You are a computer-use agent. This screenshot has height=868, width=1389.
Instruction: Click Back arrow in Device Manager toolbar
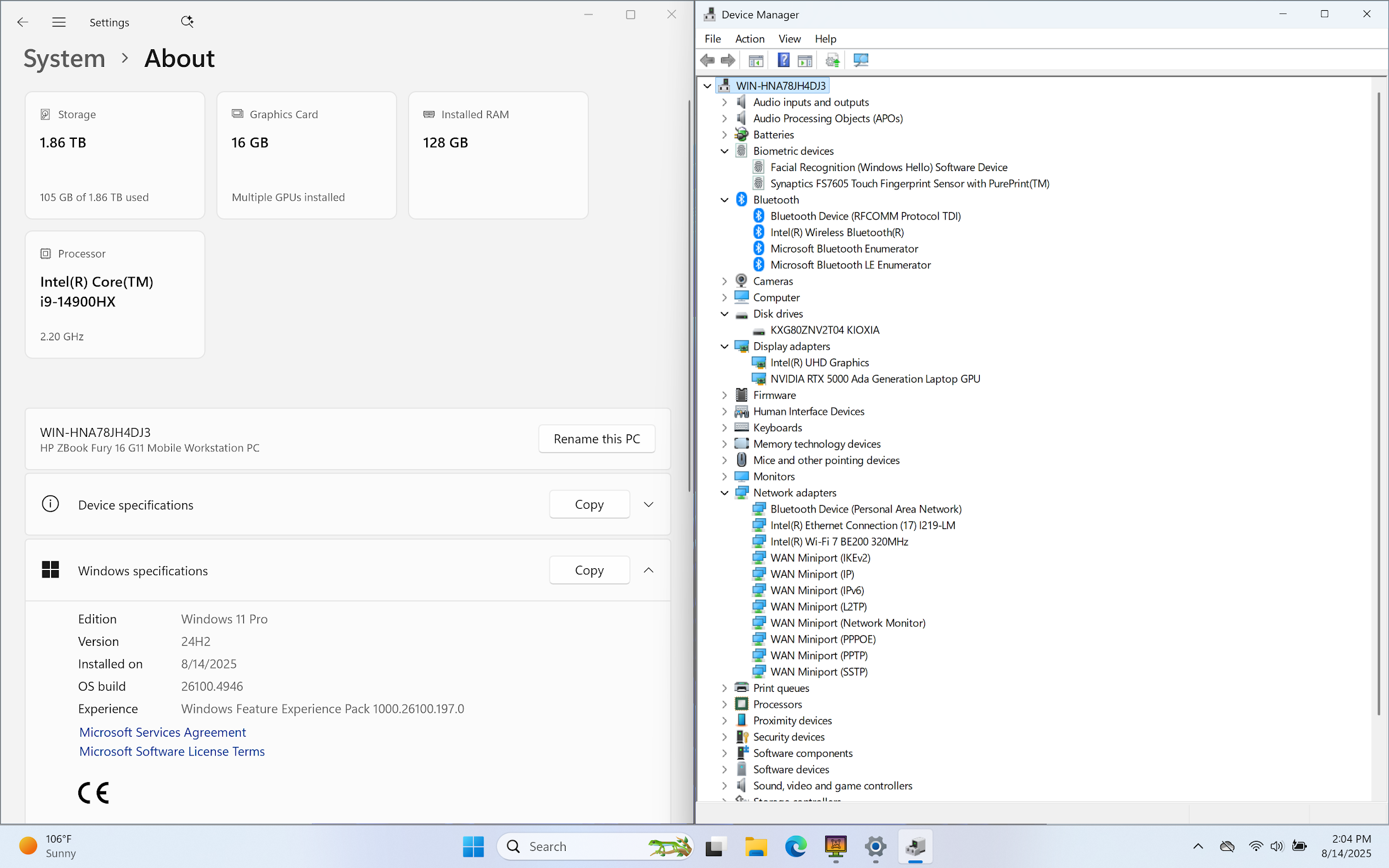pos(707,61)
